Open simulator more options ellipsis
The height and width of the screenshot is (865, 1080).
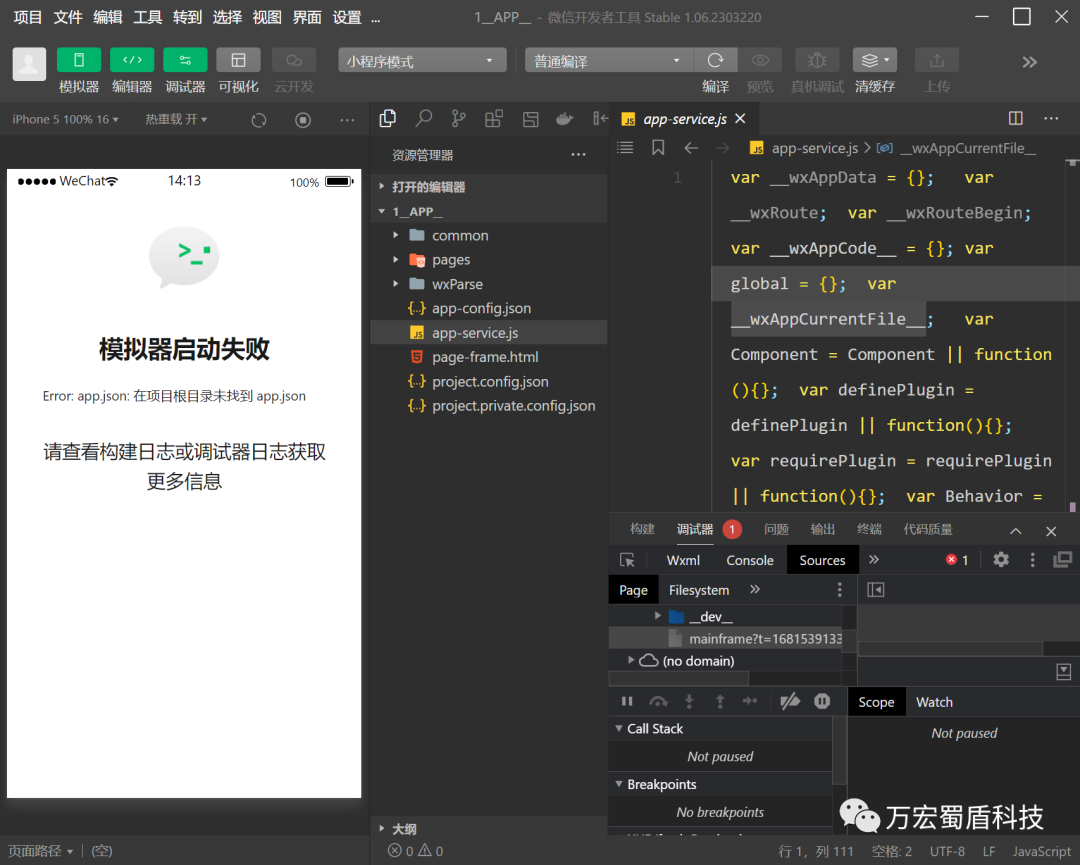click(x=347, y=120)
